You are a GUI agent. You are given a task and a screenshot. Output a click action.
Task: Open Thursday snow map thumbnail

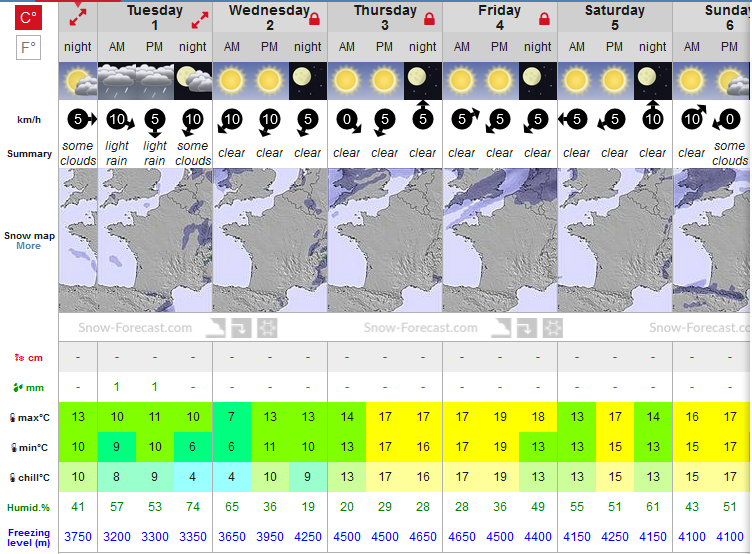point(385,240)
